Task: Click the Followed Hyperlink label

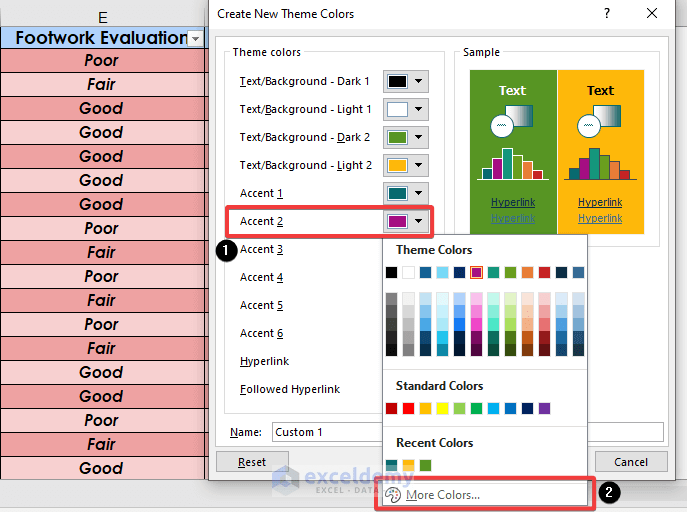Action: (x=290, y=389)
